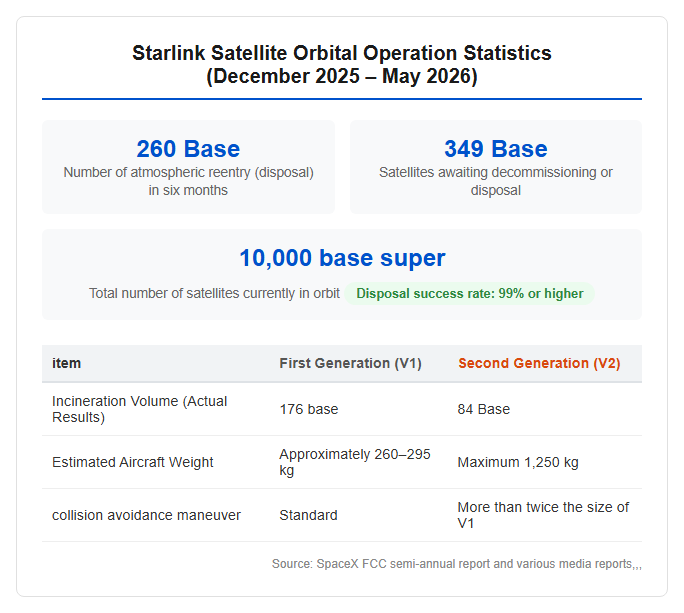Select the 349 Base statistic value
The image size is (684, 613).
click(x=496, y=149)
